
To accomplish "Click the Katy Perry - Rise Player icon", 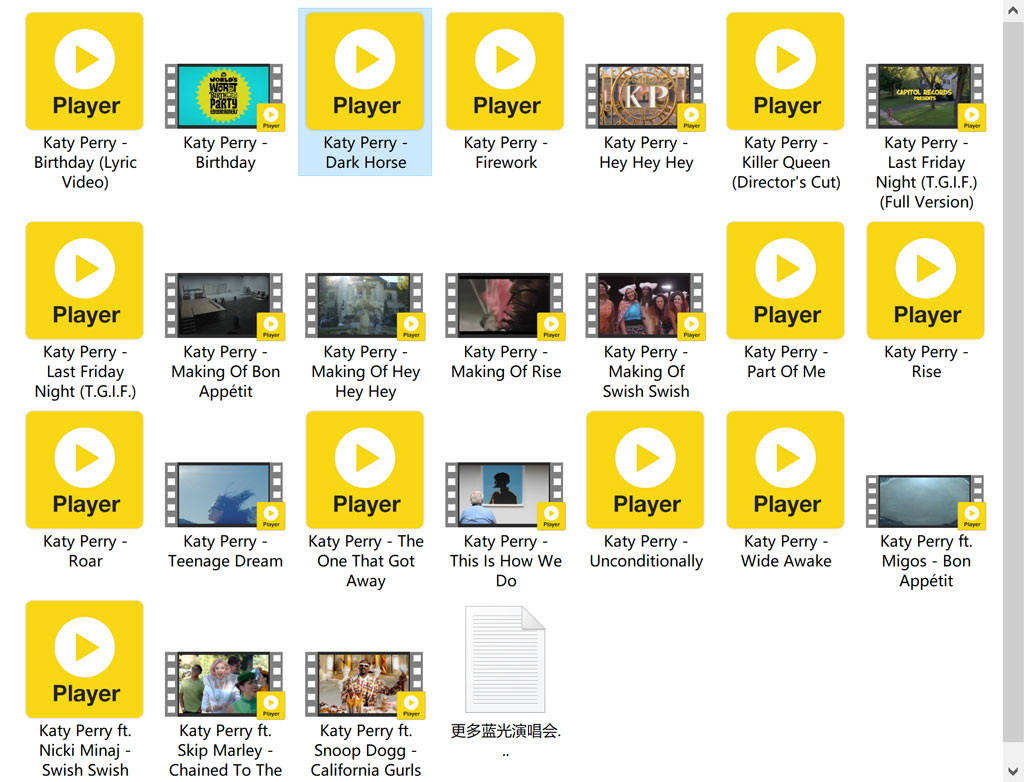I will 925,281.
